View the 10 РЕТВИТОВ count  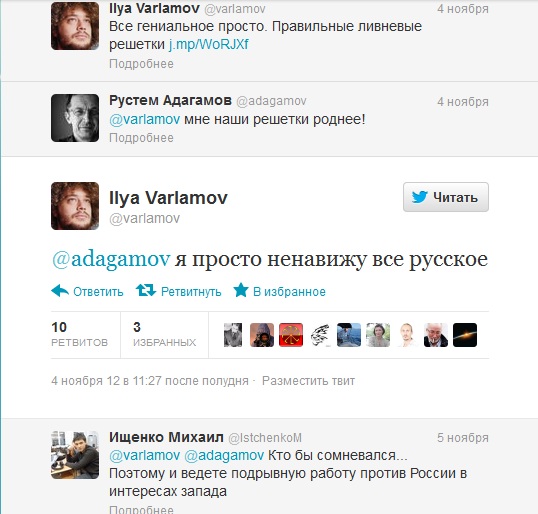(80, 334)
